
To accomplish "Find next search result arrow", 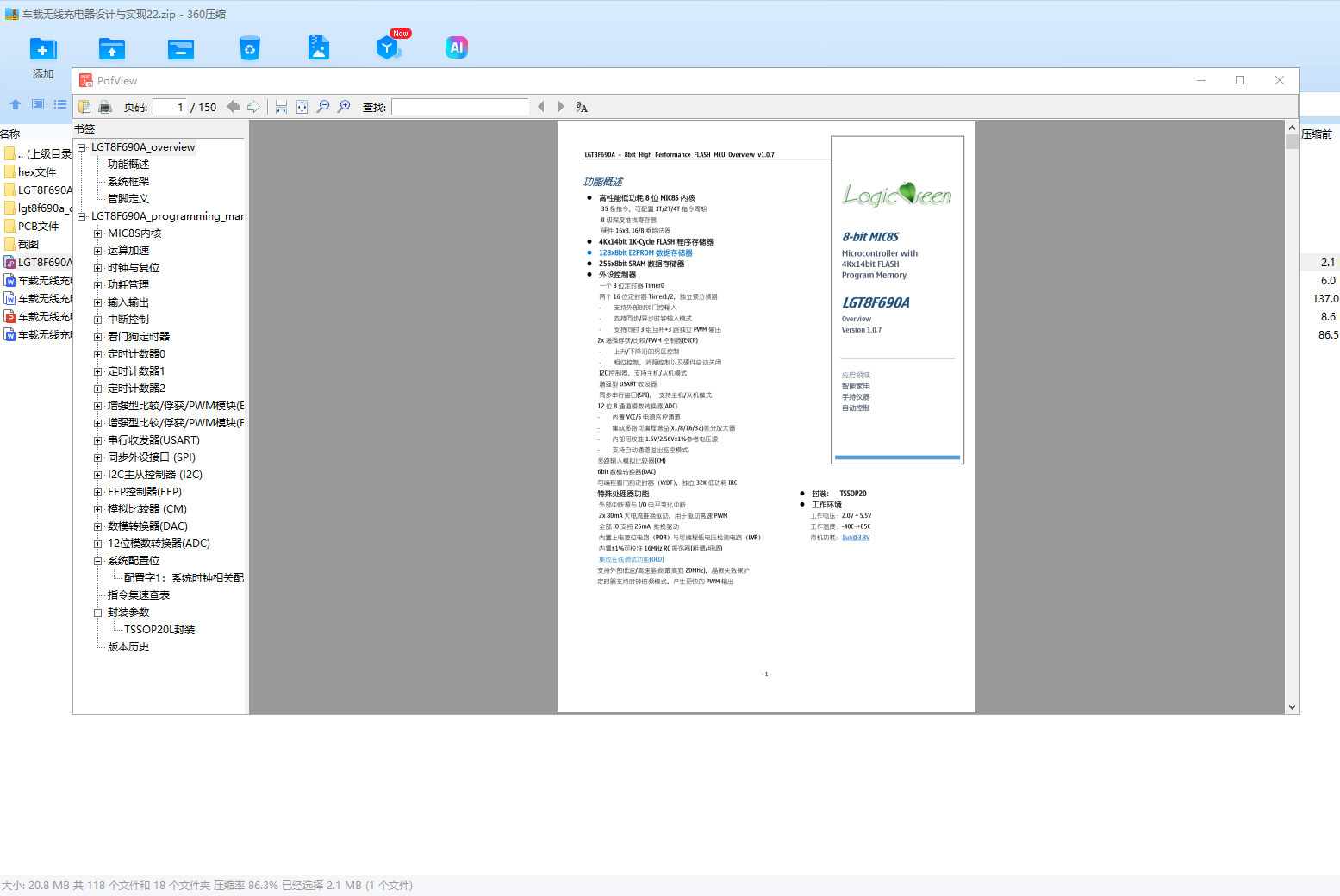I will point(561,107).
